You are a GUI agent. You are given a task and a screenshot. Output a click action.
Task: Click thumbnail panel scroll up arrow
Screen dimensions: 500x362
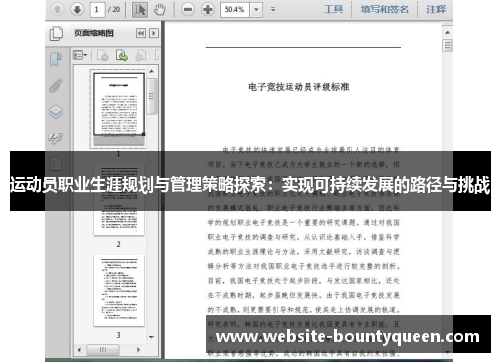click(151, 71)
